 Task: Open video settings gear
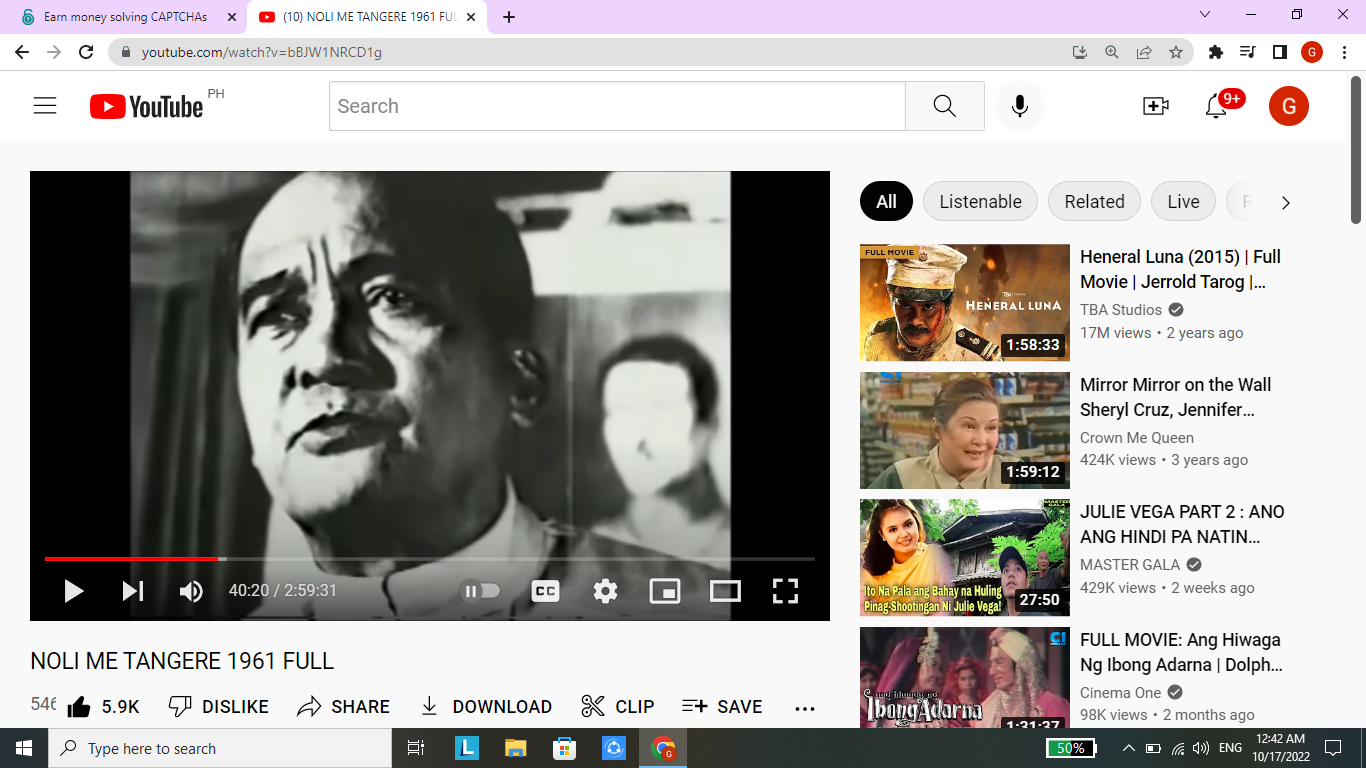(x=605, y=591)
